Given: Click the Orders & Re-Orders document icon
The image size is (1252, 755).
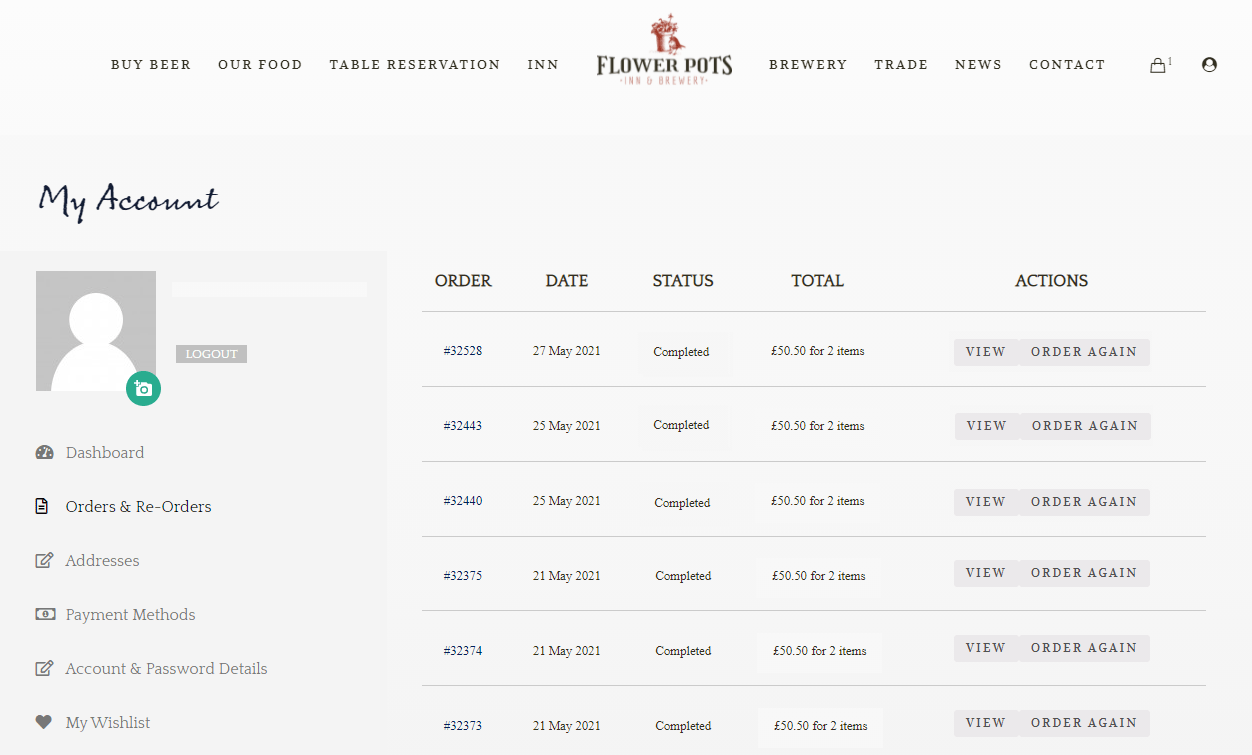Looking at the screenshot, I should pyautogui.click(x=42, y=507).
